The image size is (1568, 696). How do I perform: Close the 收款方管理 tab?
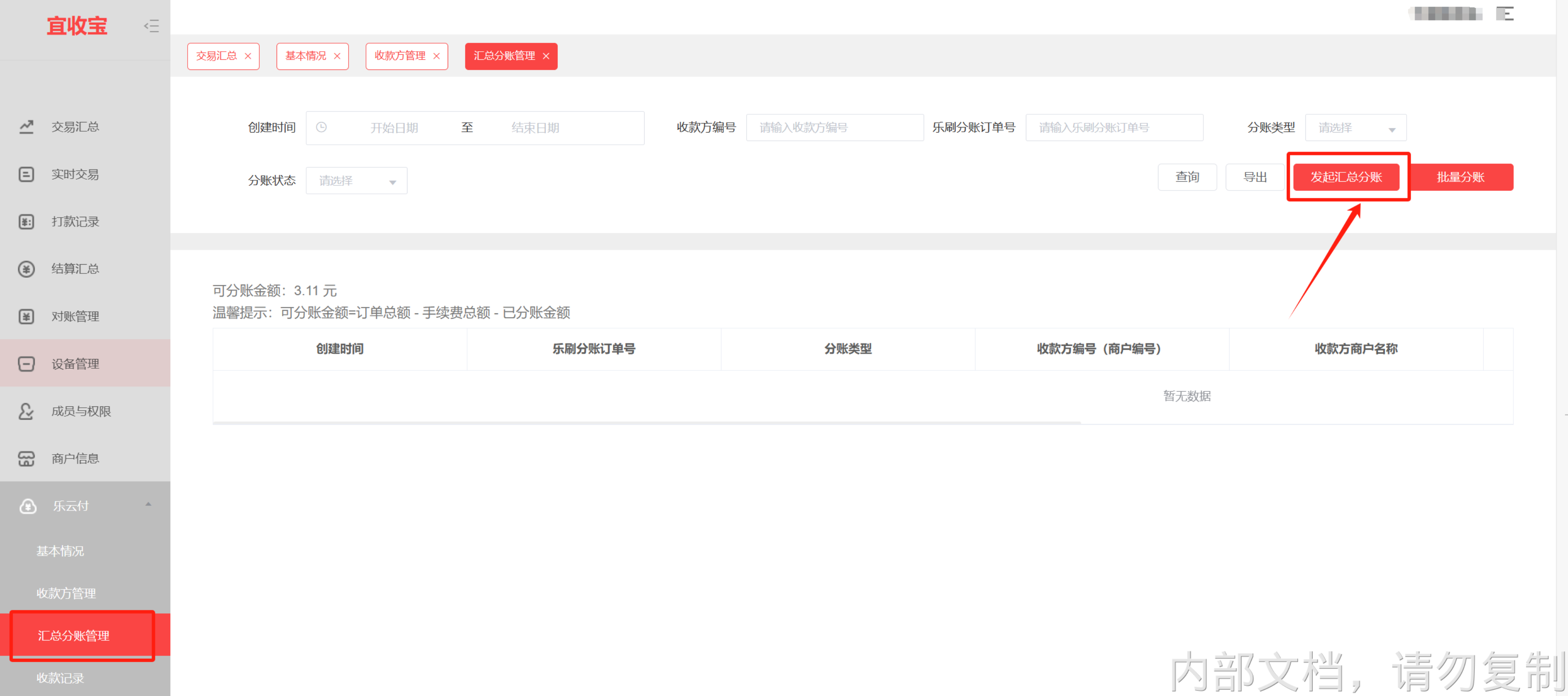(436, 56)
